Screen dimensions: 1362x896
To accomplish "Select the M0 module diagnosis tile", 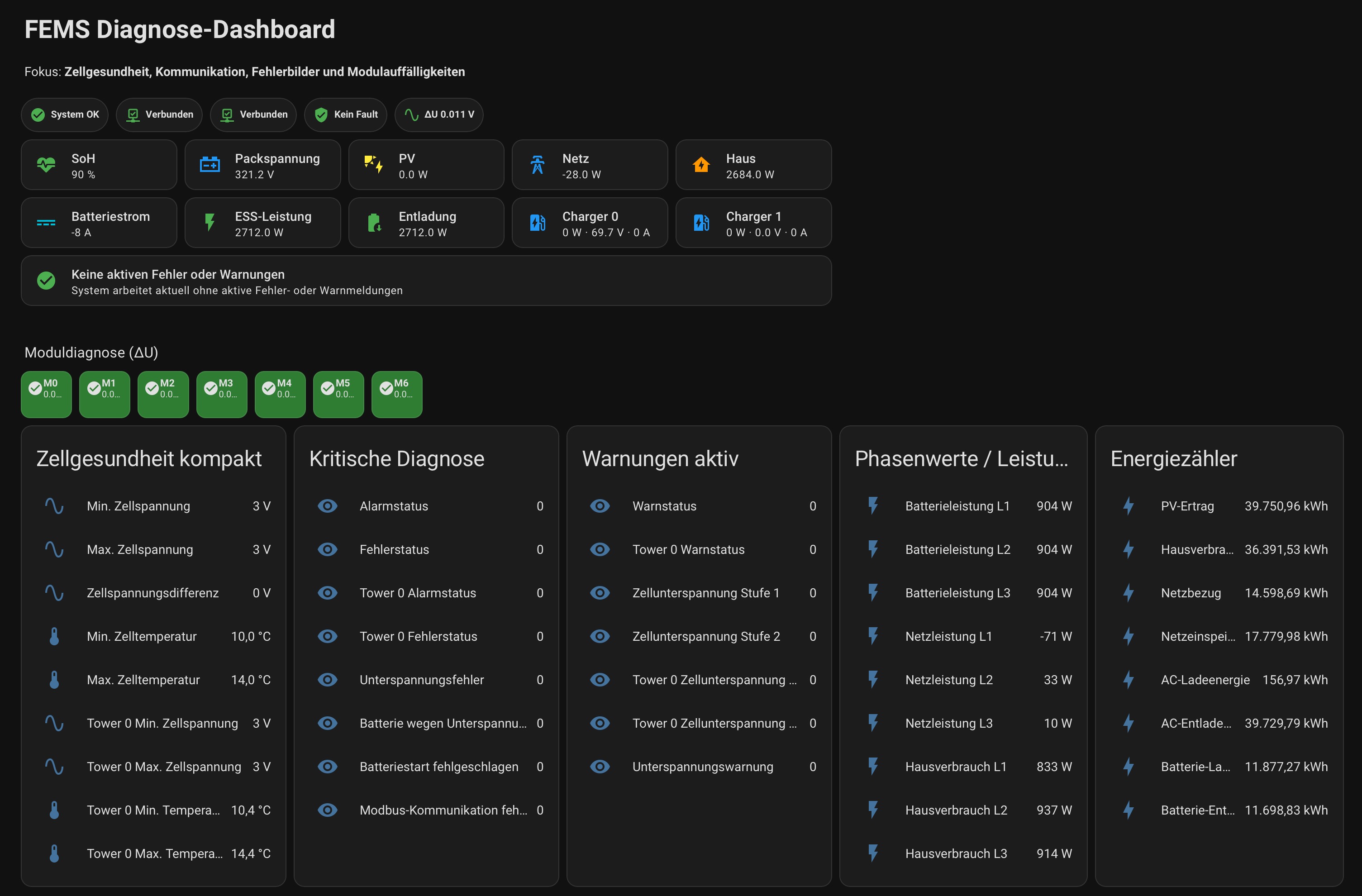I will (x=46, y=394).
